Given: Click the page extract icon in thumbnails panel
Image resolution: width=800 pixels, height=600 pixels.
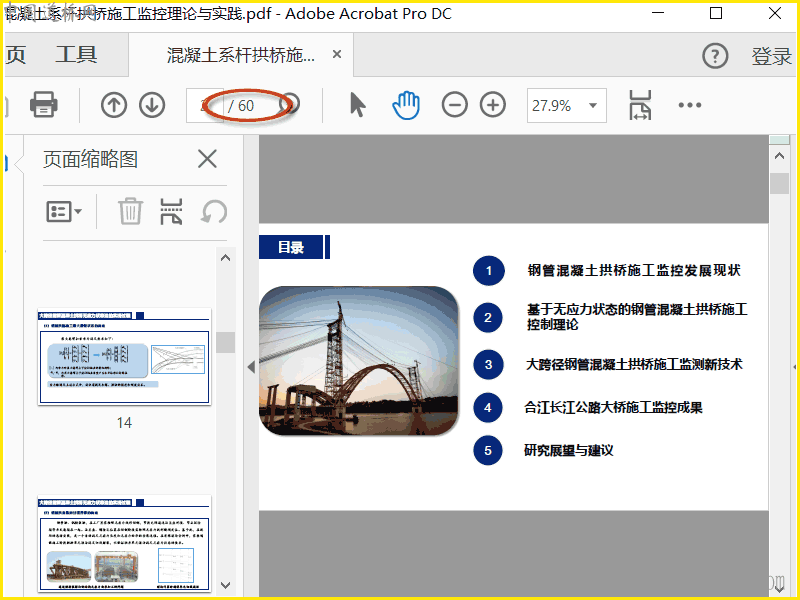Looking at the screenshot, I should click(171, 211).
